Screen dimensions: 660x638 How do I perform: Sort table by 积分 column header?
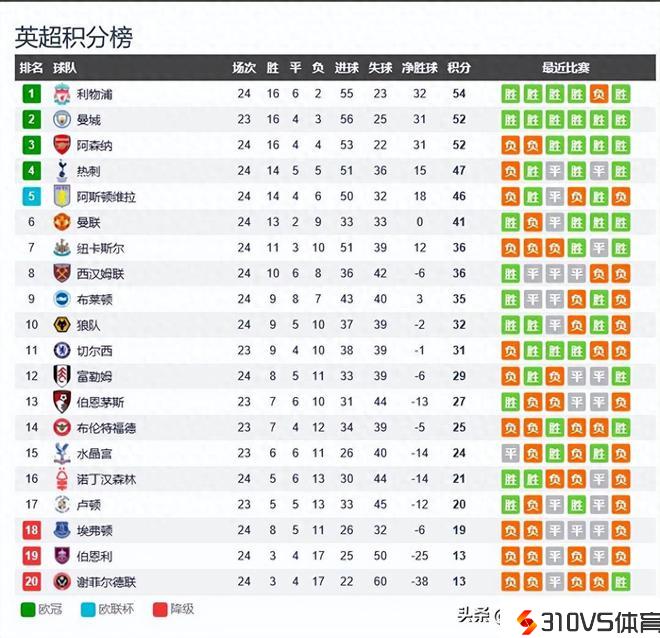[x=459, y=68]
